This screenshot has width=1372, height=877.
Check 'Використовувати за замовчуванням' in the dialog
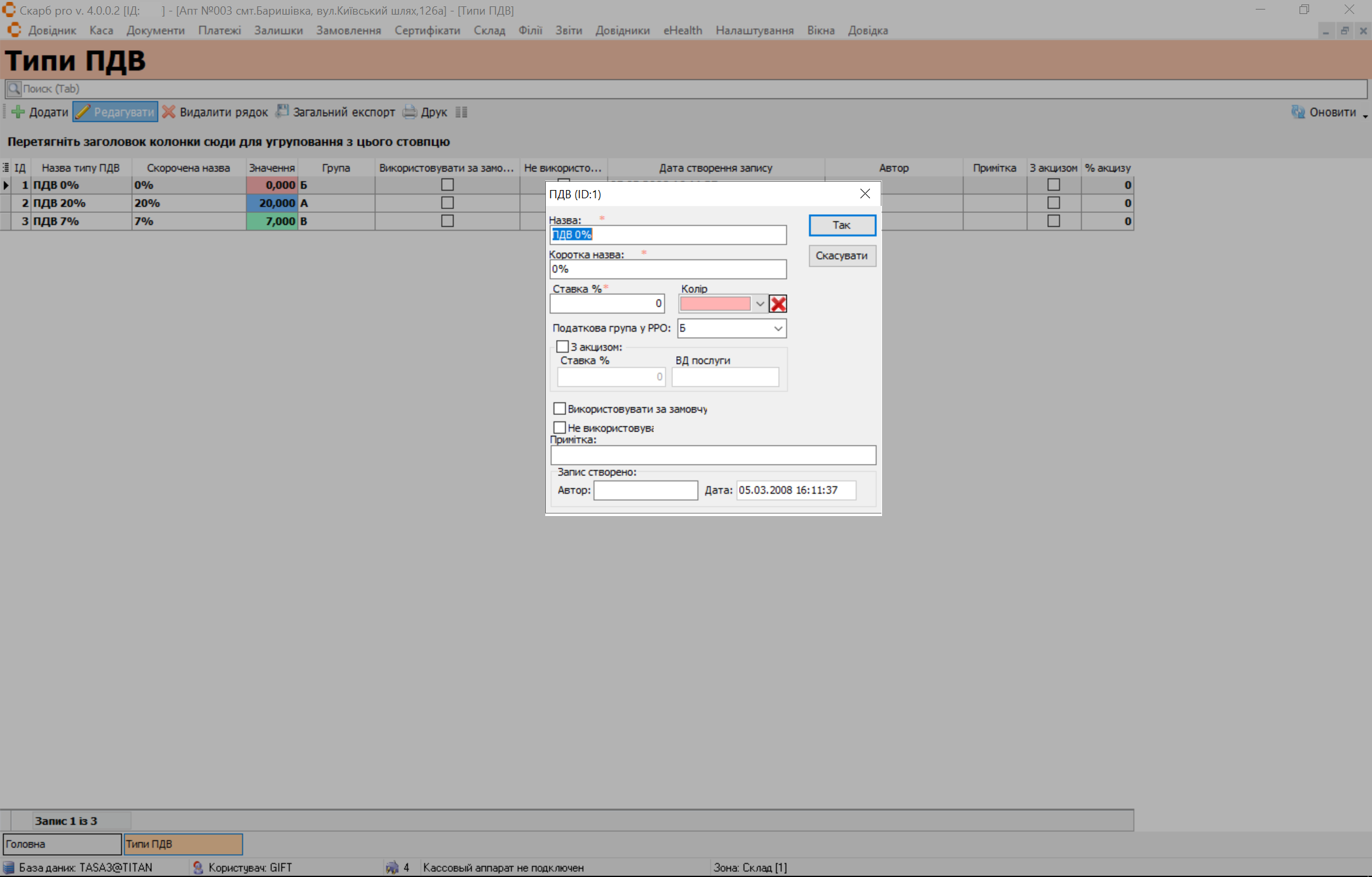point(560,409)
